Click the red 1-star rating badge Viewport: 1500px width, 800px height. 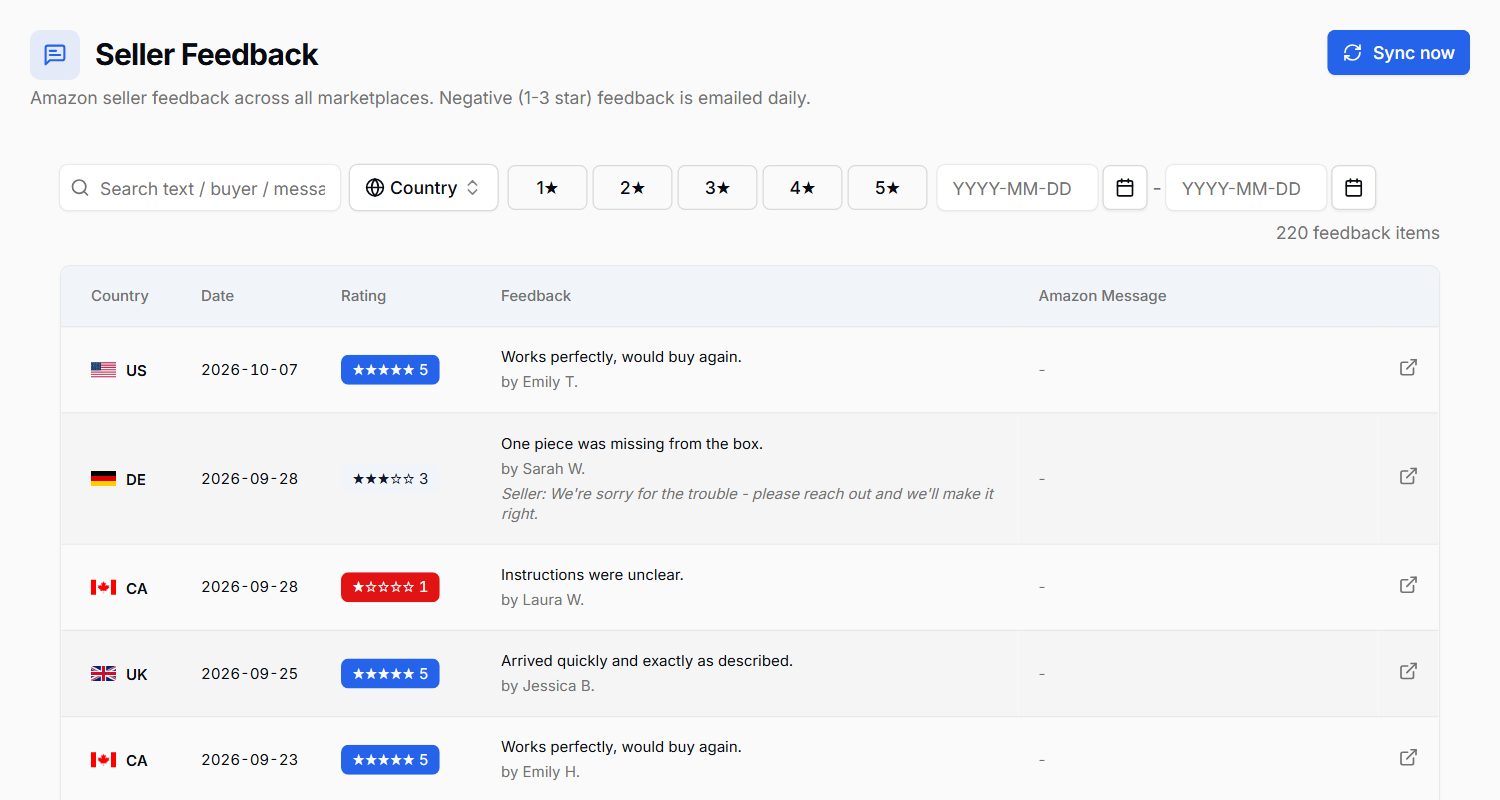390,587
